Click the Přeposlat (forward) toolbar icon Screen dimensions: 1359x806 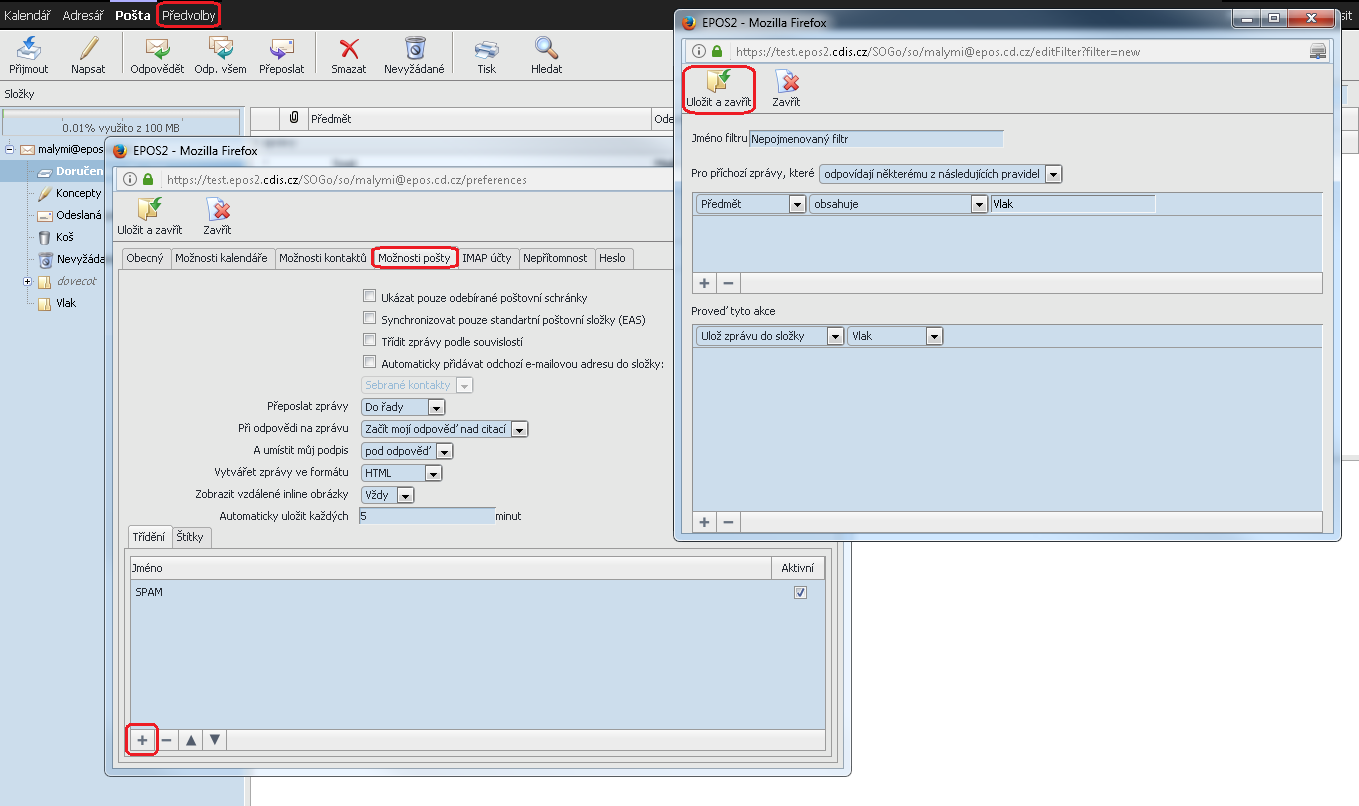click(x=281, y=48)
